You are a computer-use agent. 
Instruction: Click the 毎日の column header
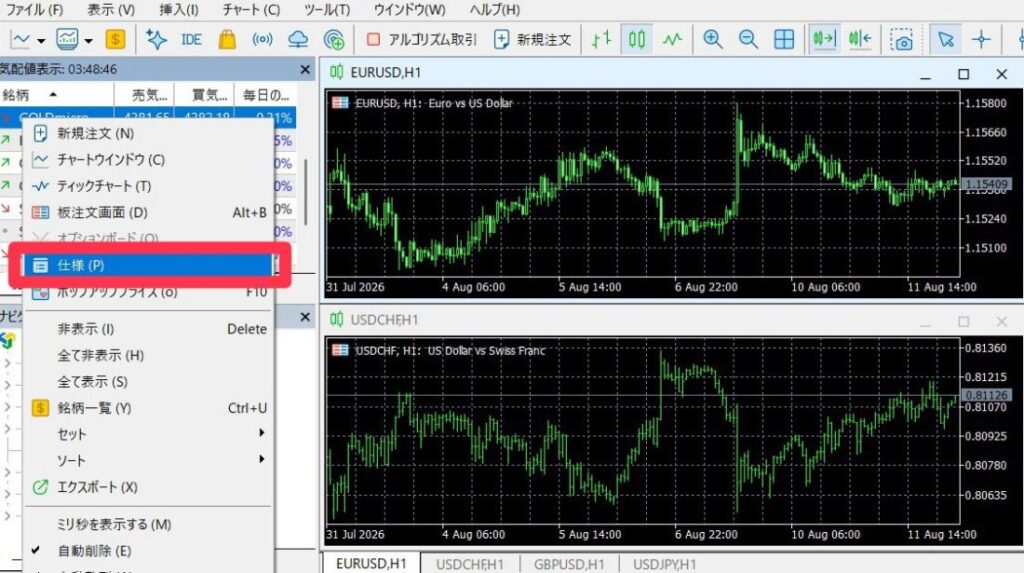click(x=266, y=95)
